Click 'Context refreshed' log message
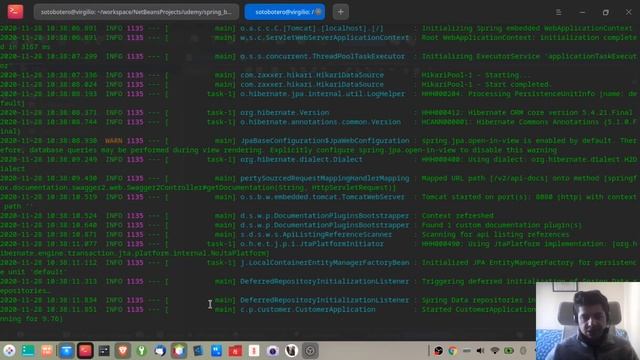The image size is (640, 360). click(458, 216)
